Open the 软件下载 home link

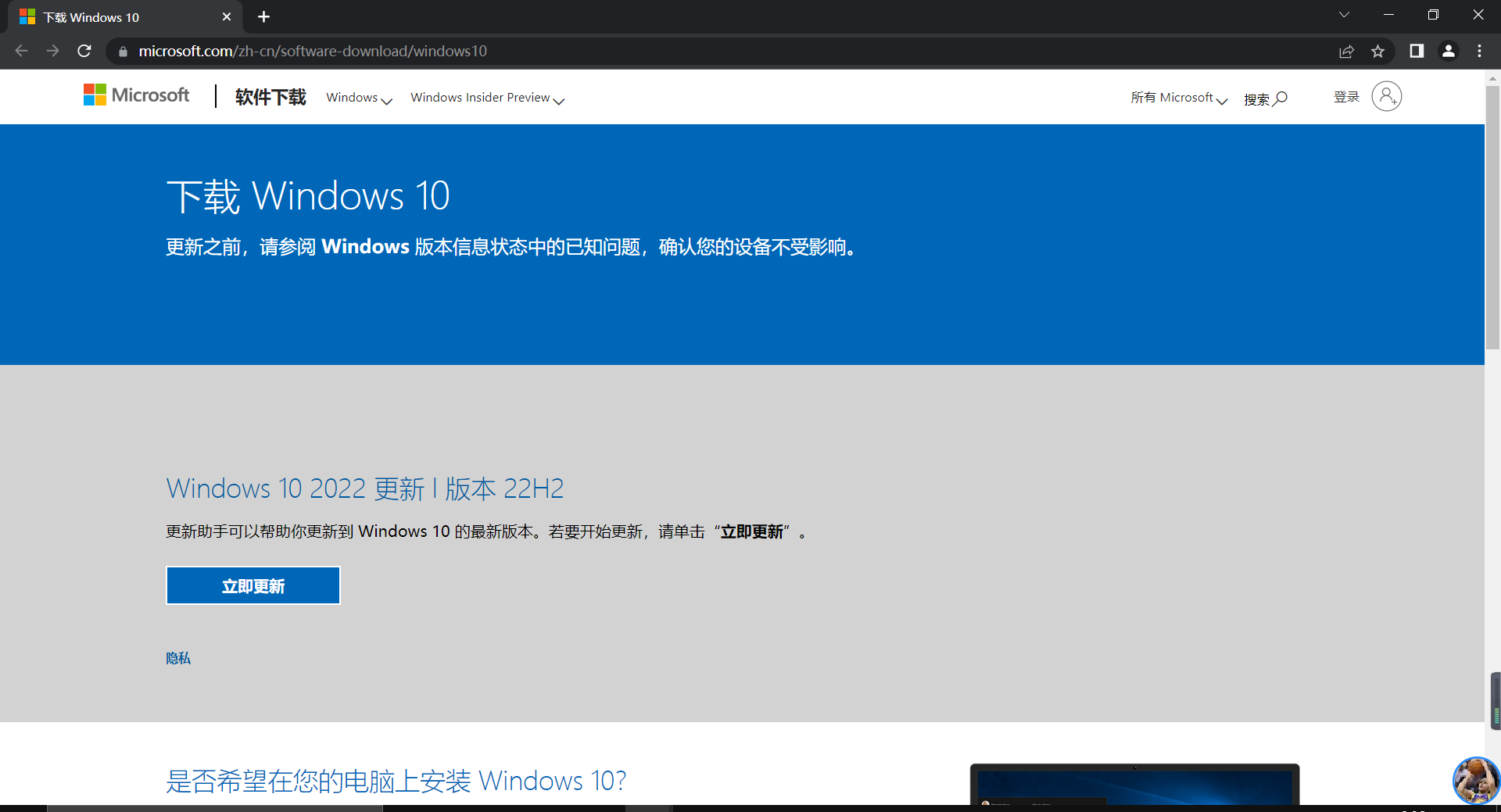click(270, 97)
